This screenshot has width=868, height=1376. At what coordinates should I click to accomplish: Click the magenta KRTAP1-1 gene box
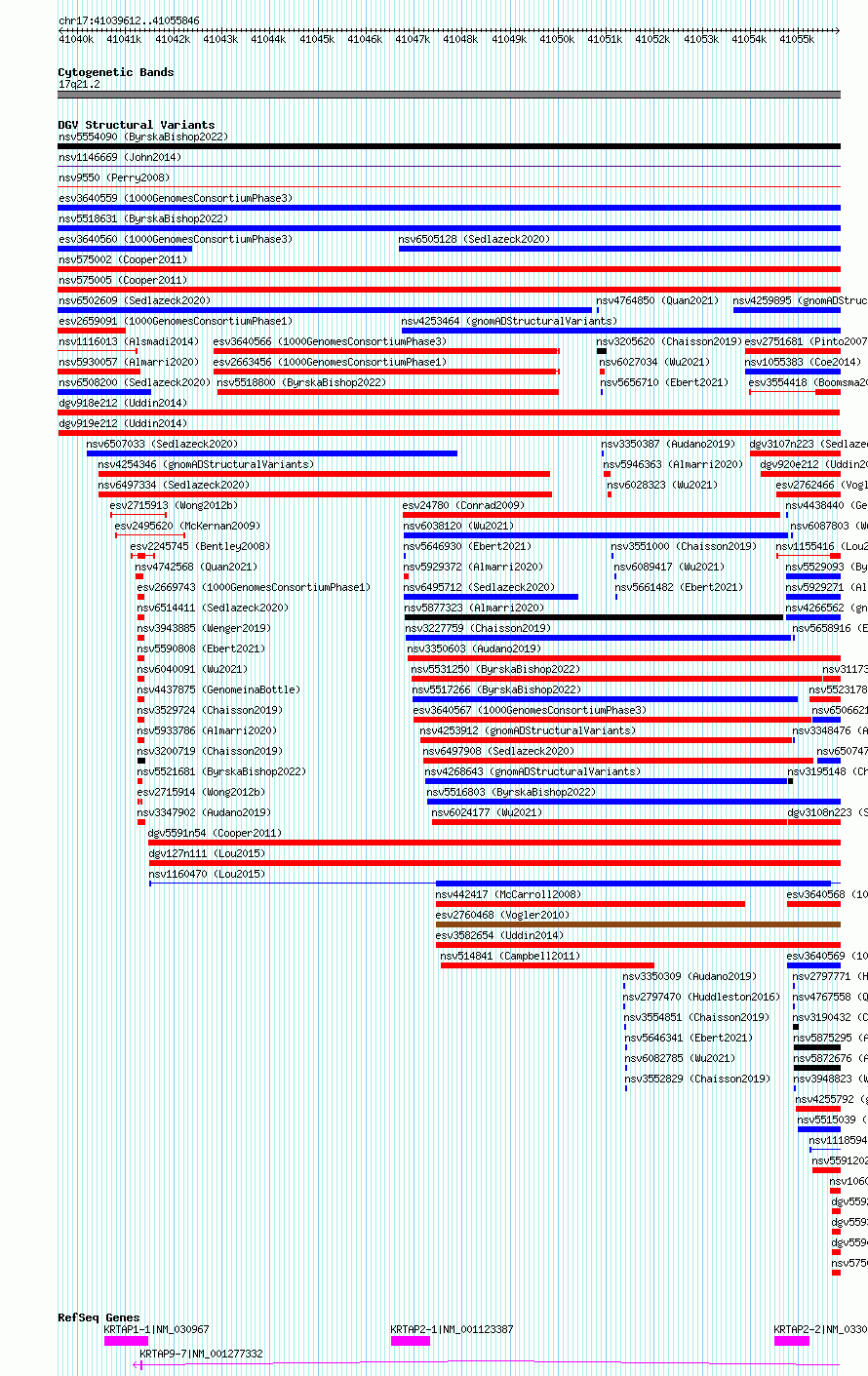pos(126,1341)
